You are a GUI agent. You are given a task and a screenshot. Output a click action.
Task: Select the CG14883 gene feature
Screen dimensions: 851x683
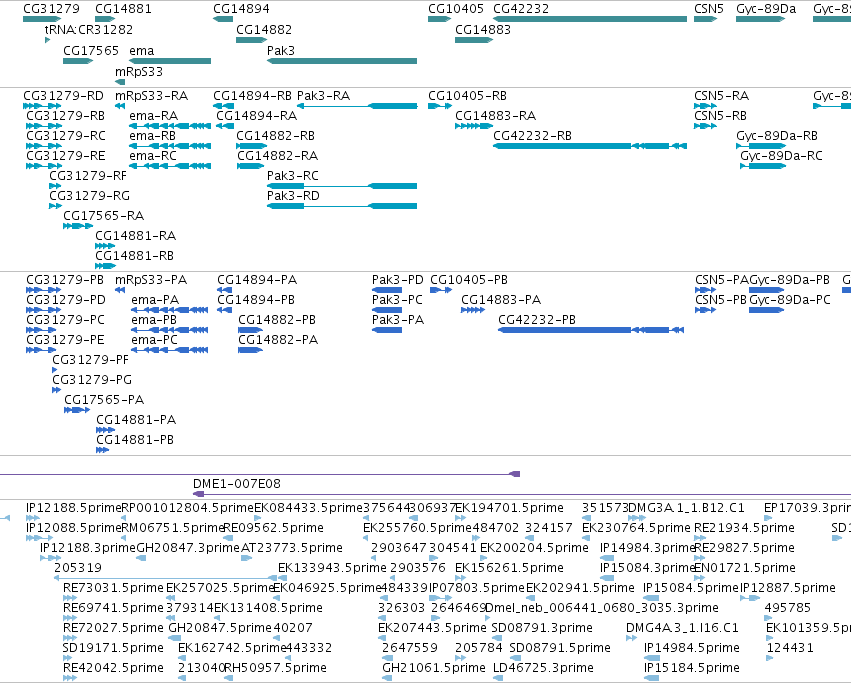[474, 40]
